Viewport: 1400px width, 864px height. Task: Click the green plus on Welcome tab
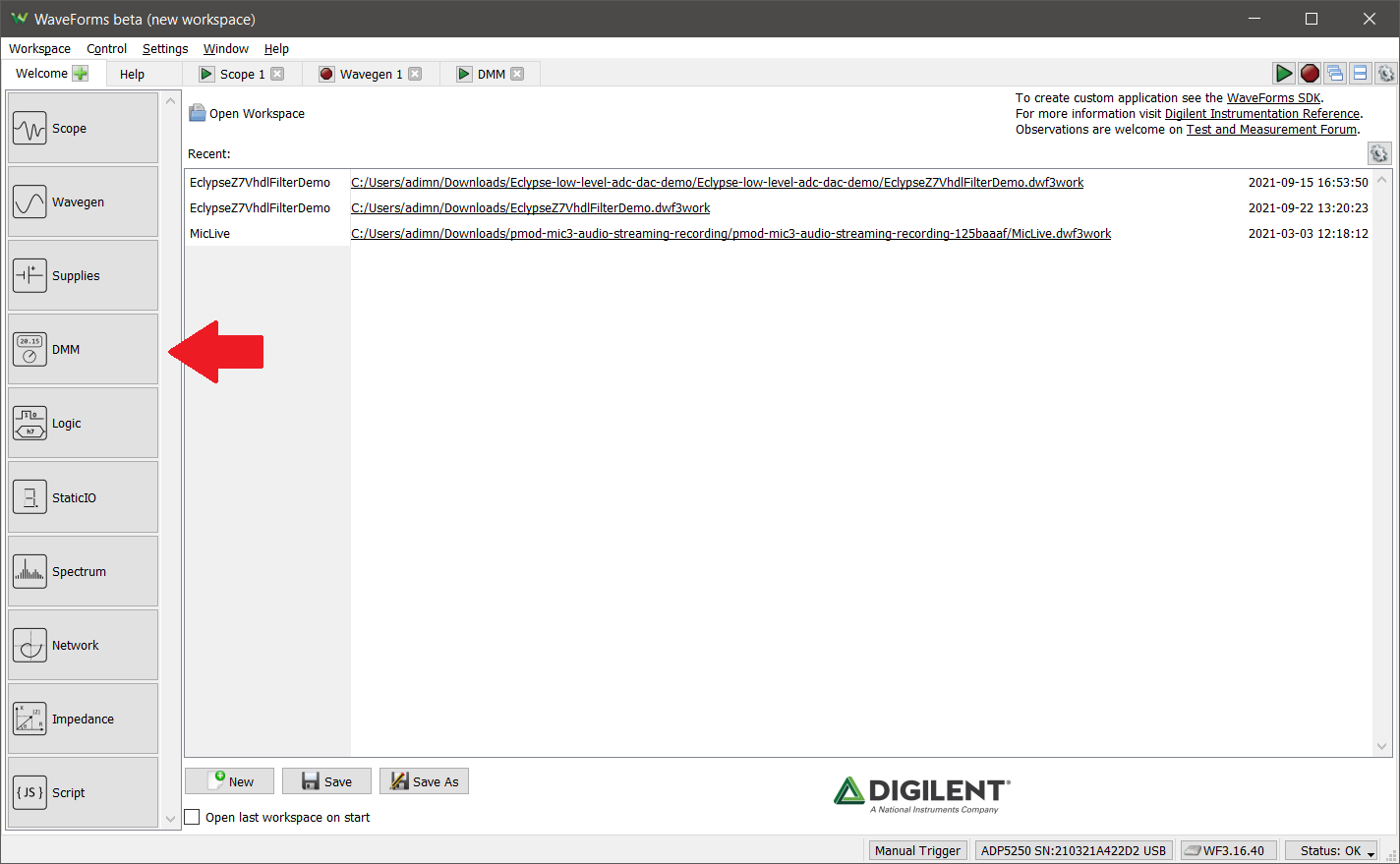coord(81,74)
